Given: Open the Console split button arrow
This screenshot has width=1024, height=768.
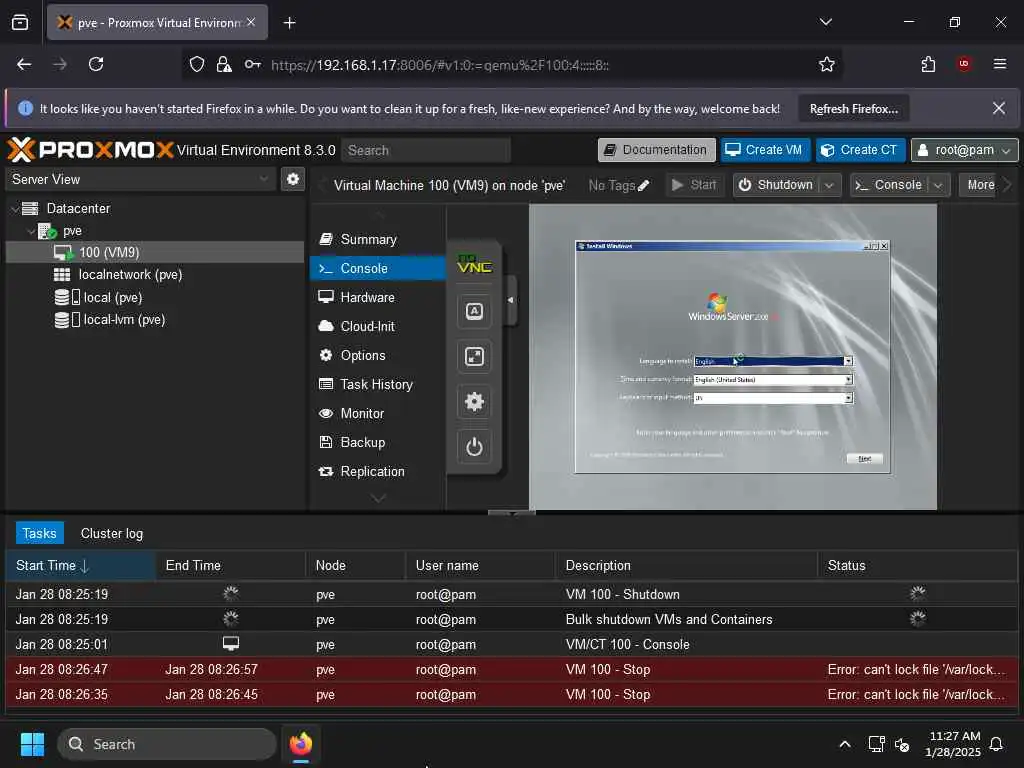Looking at the screenshot, I should [938, 185].
